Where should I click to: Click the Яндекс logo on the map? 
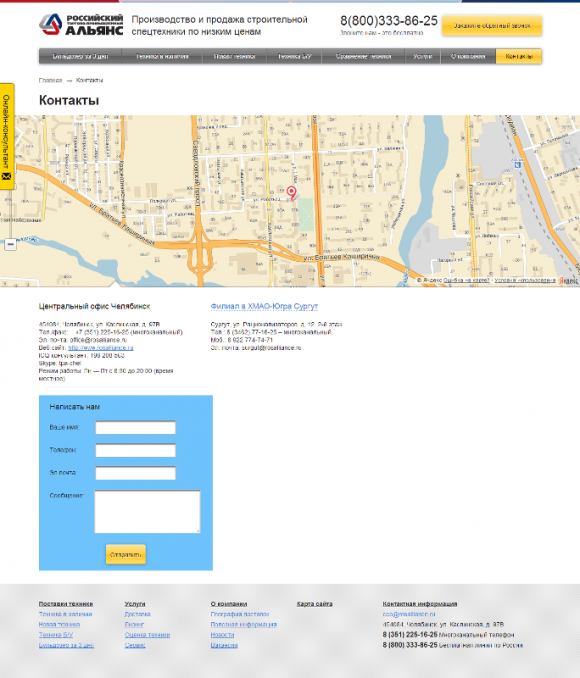click(569, 281)
